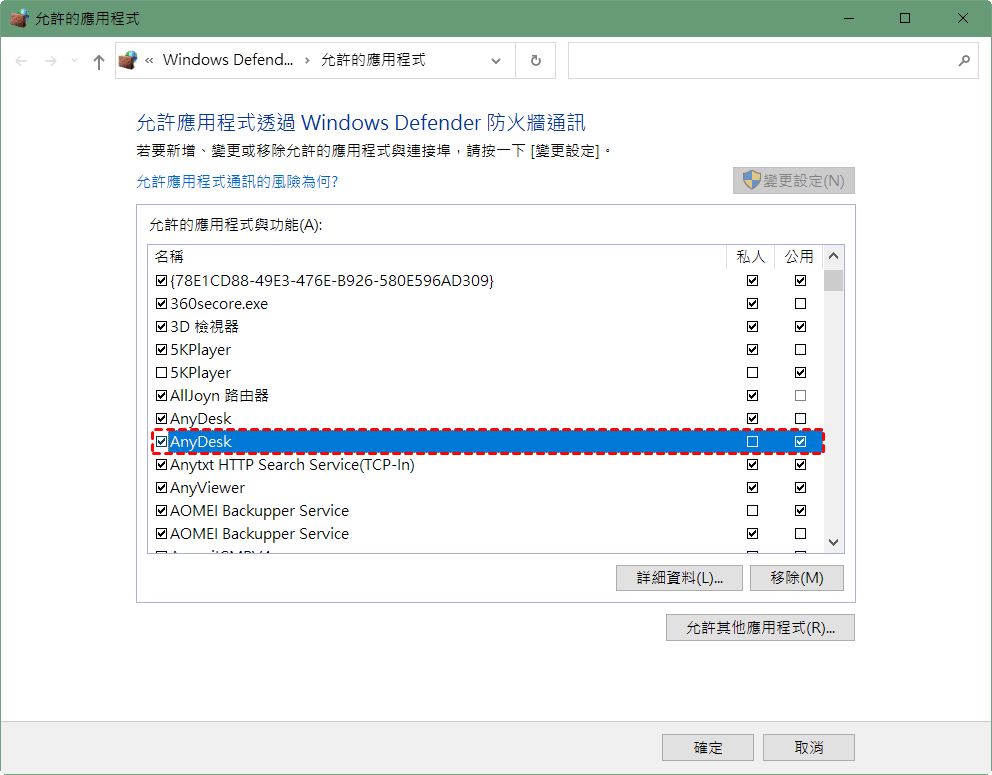Image resolution: width=992 pixels, height=775 pixels.
Task: Open recent locations dropdown arrow
Action: [x=74, y=61]
